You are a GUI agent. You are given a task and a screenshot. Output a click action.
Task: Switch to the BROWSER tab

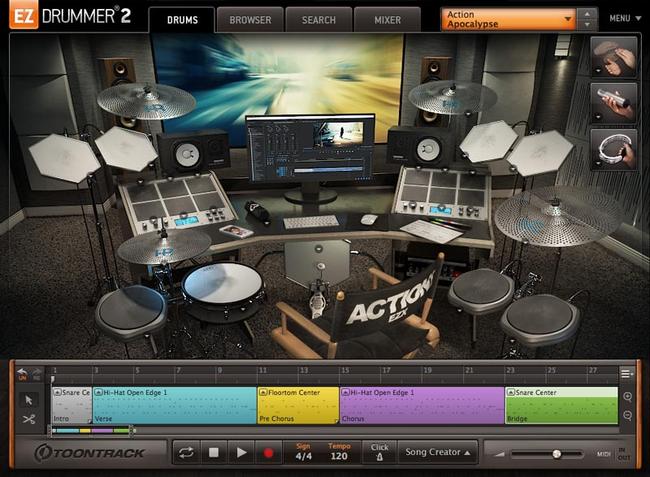point(250,20)
